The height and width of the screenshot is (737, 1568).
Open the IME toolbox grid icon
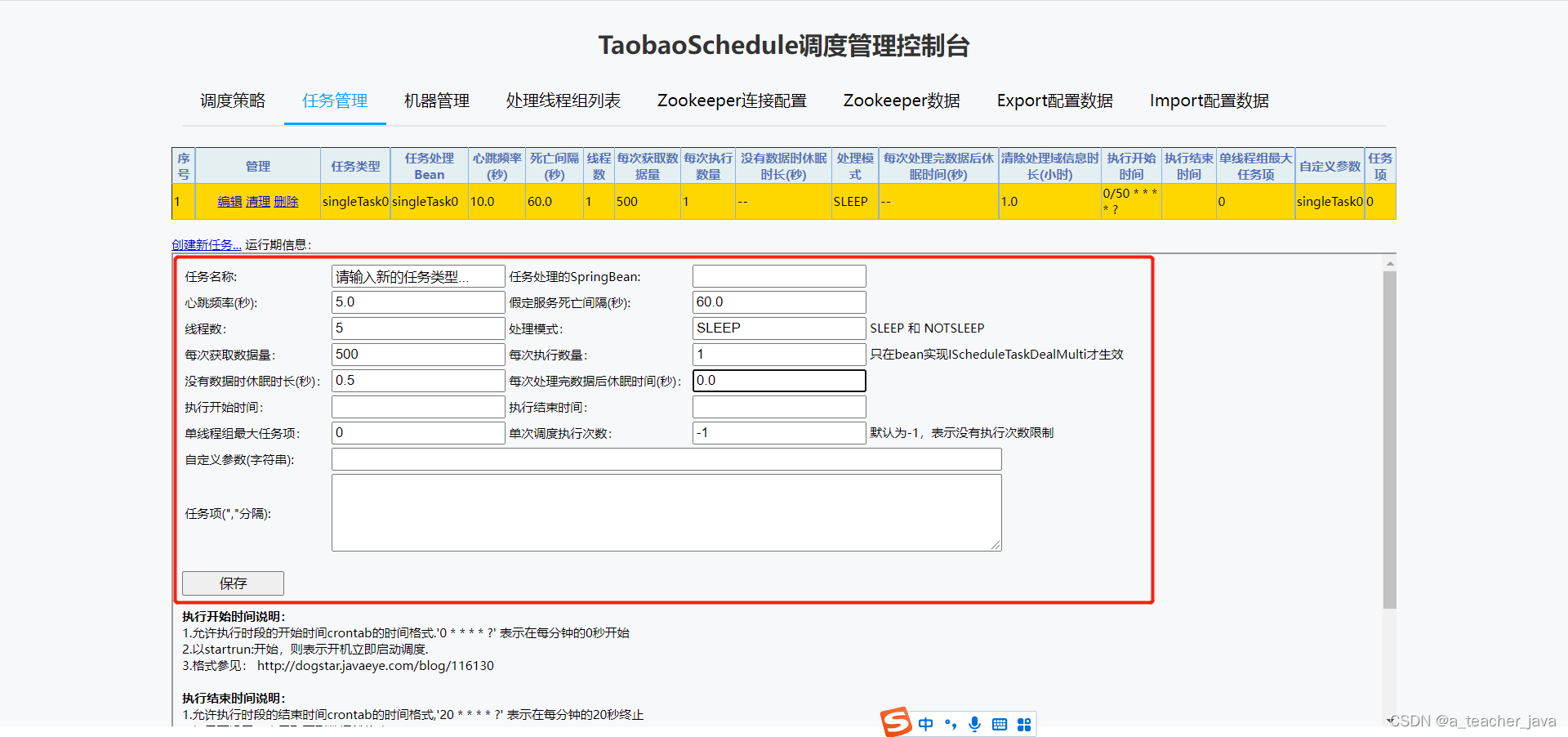[1023, 724]
